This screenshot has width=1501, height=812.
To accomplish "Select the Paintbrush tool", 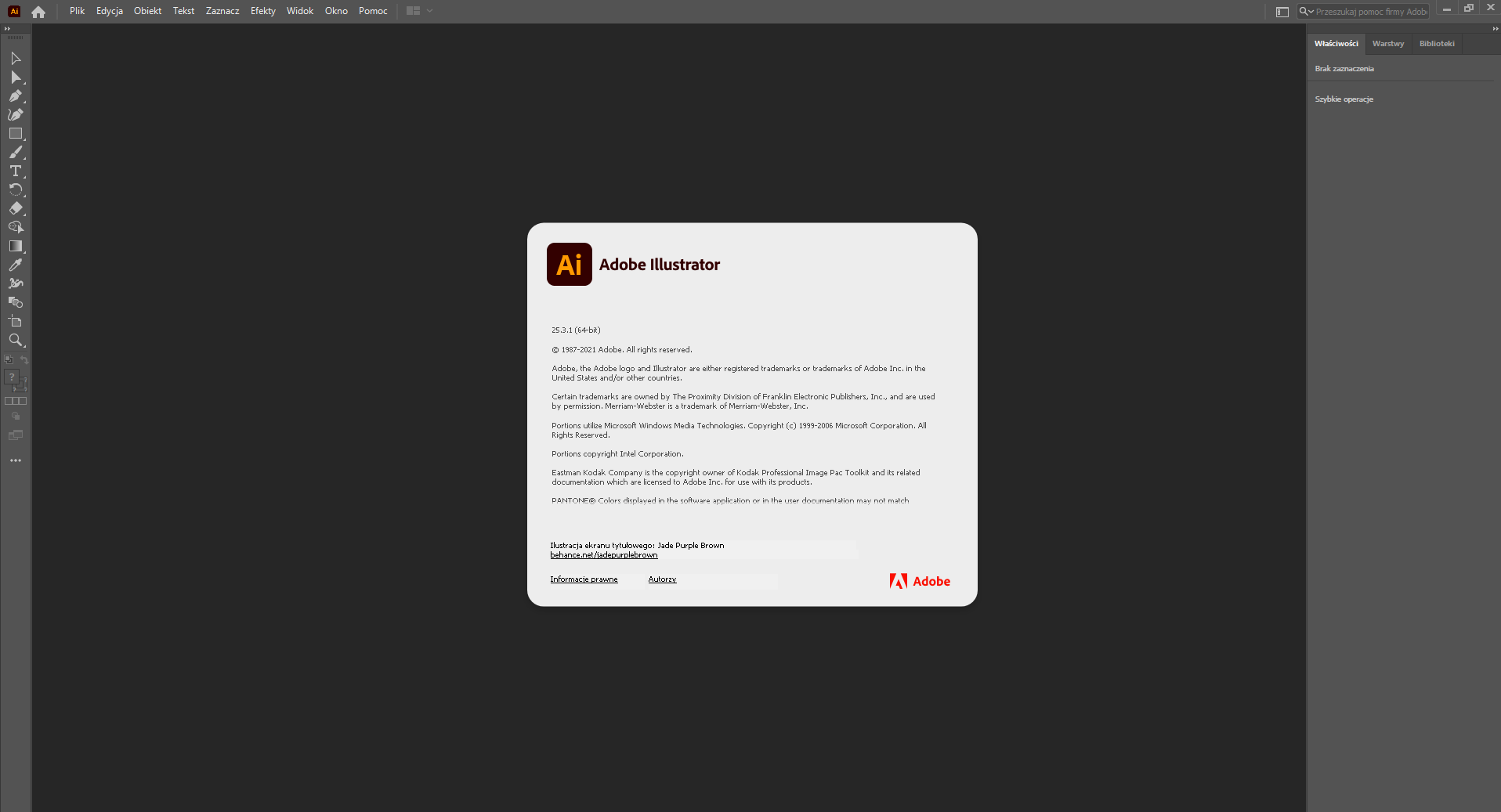I will click(16, 153).
